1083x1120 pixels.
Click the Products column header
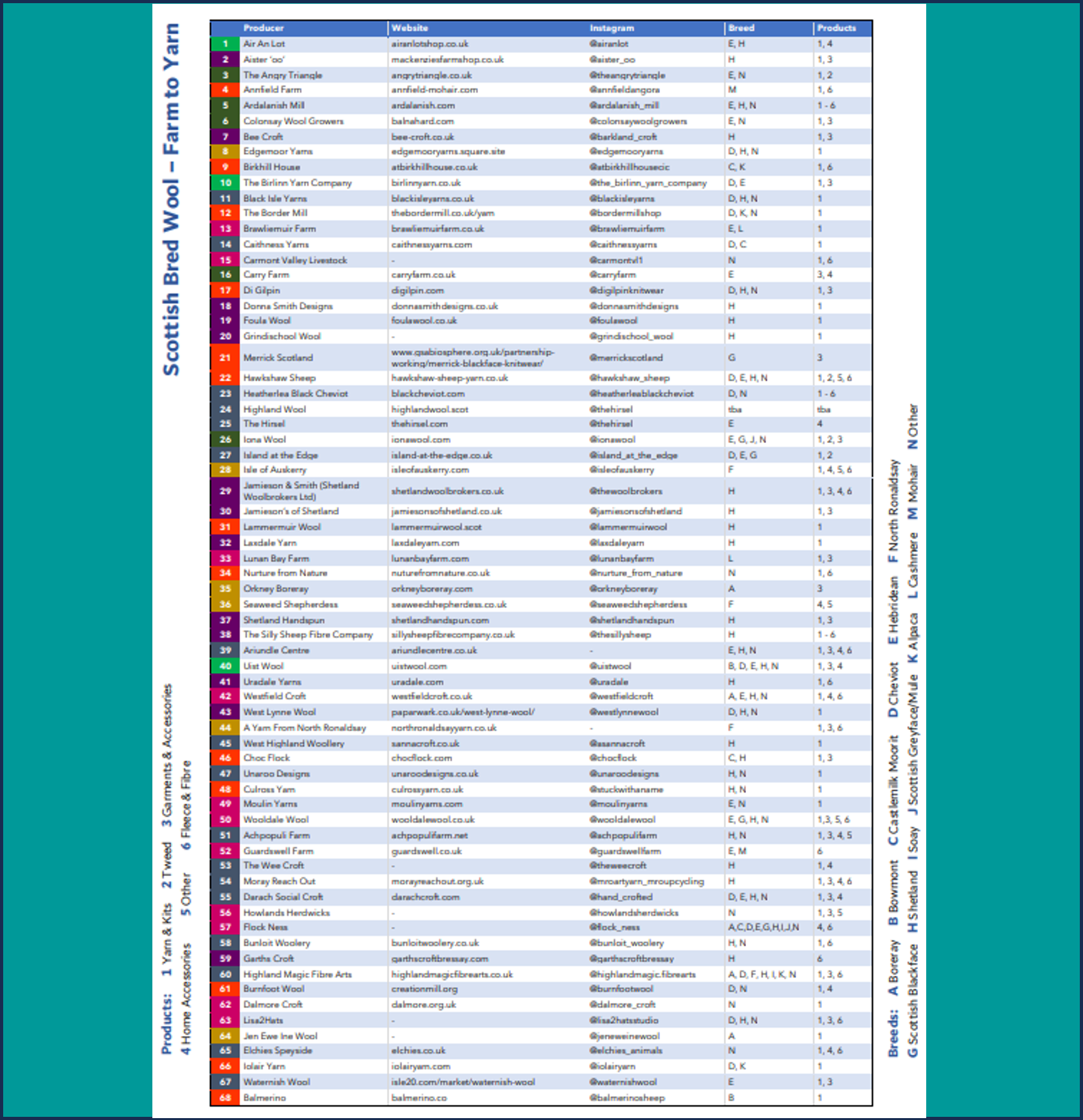(836, 28)
